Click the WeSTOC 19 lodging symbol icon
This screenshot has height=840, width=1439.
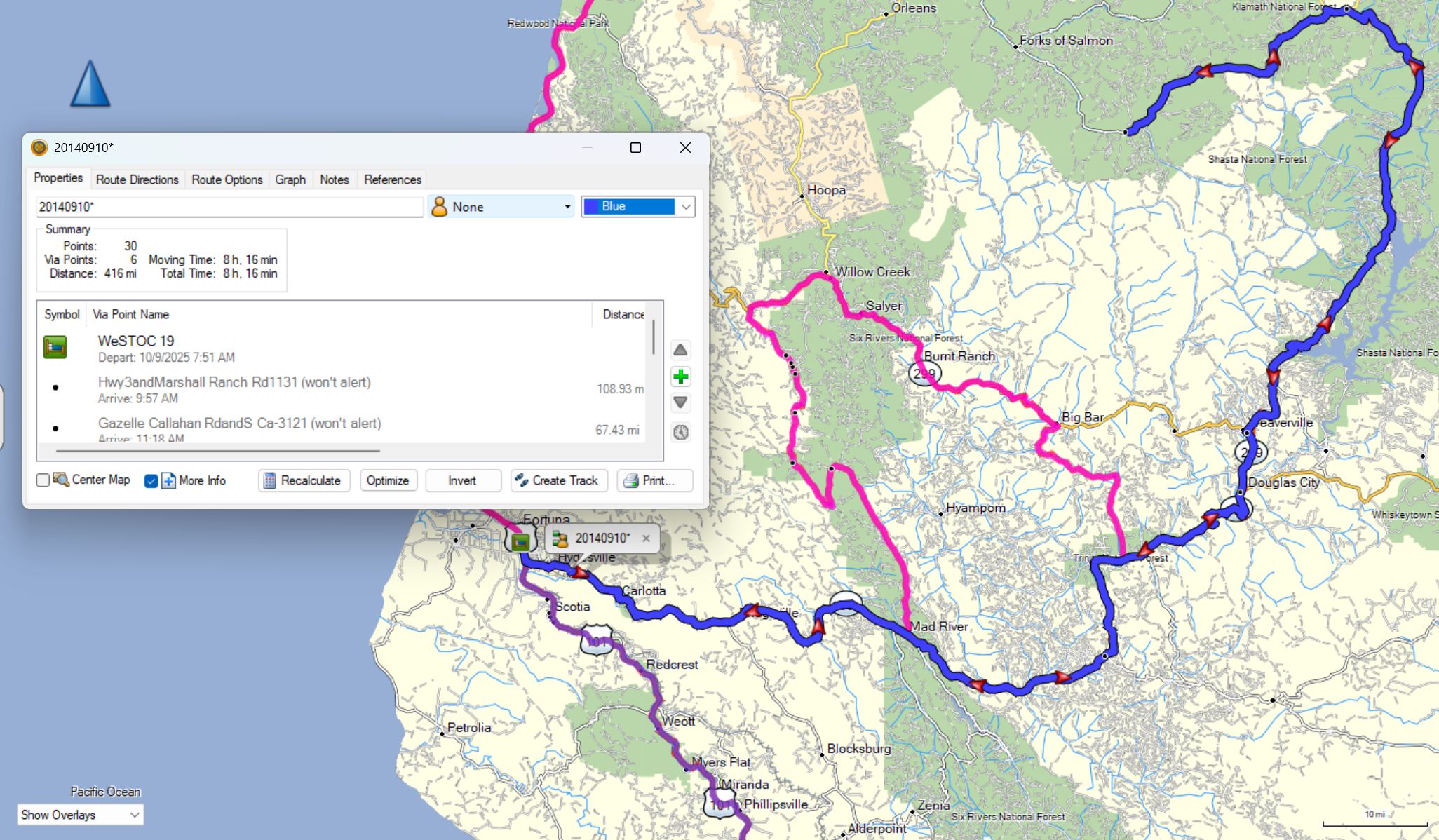[x=55, y=347]
